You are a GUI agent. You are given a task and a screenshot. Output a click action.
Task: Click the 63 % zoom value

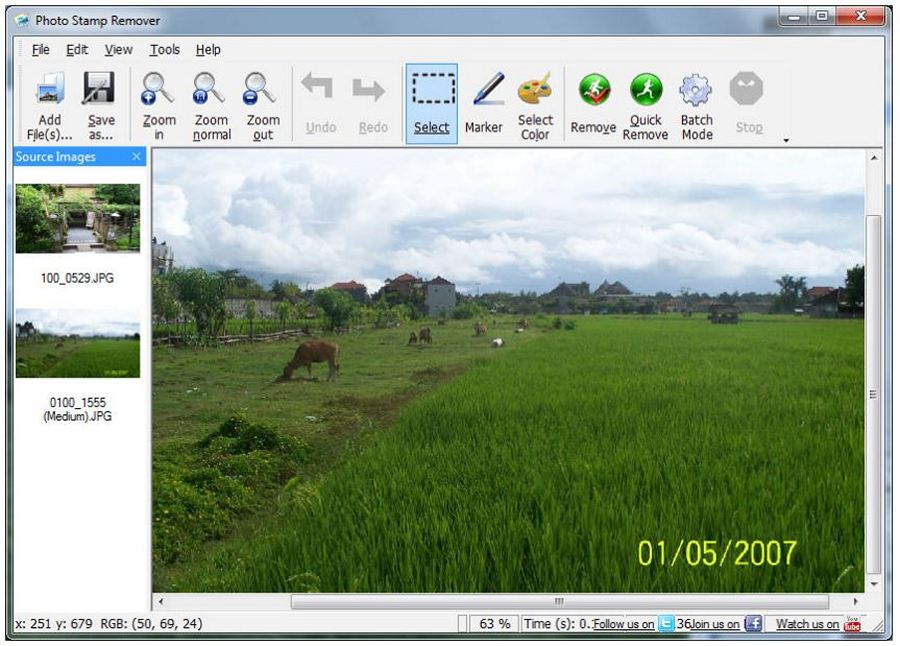click(x=494, y=624)
